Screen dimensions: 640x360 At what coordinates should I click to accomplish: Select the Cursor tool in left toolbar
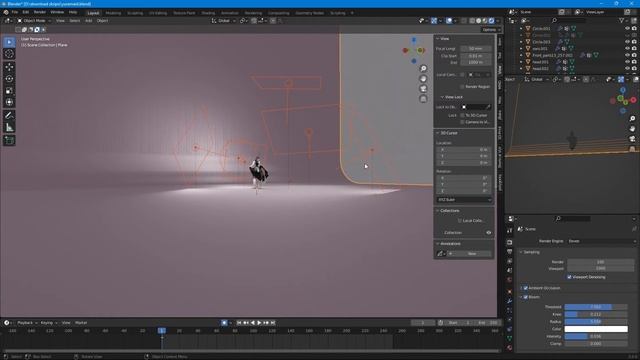coord(9,54)
